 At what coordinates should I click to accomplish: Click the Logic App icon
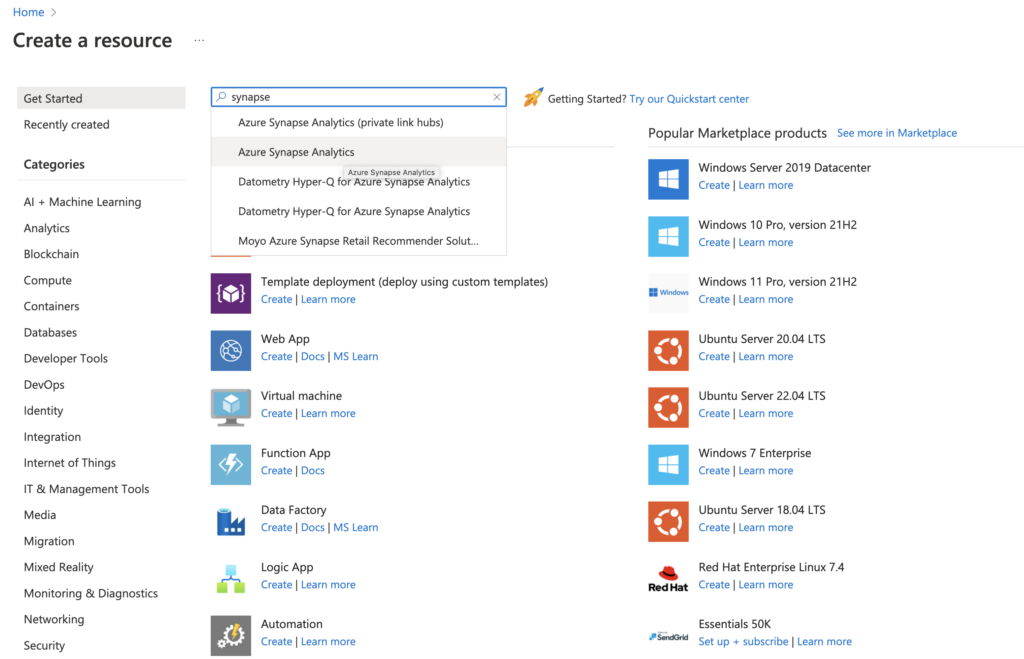tap(231, 577)
